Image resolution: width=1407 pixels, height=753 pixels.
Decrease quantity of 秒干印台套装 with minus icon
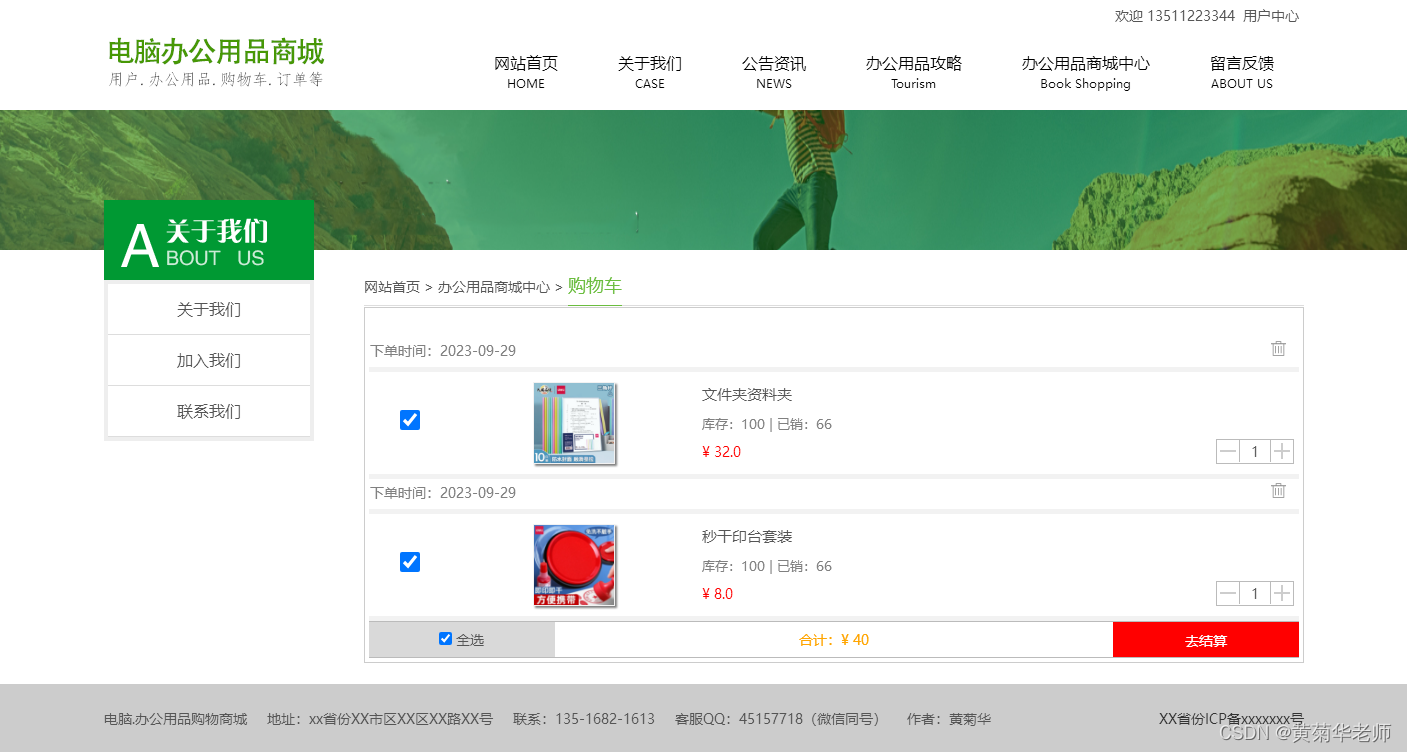tap(1227, 593)
